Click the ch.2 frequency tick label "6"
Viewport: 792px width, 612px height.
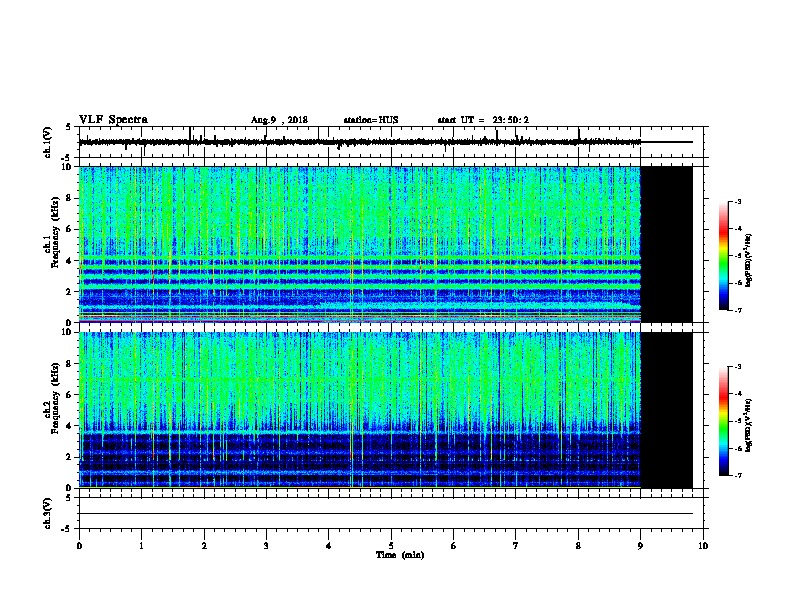point(70,395)
